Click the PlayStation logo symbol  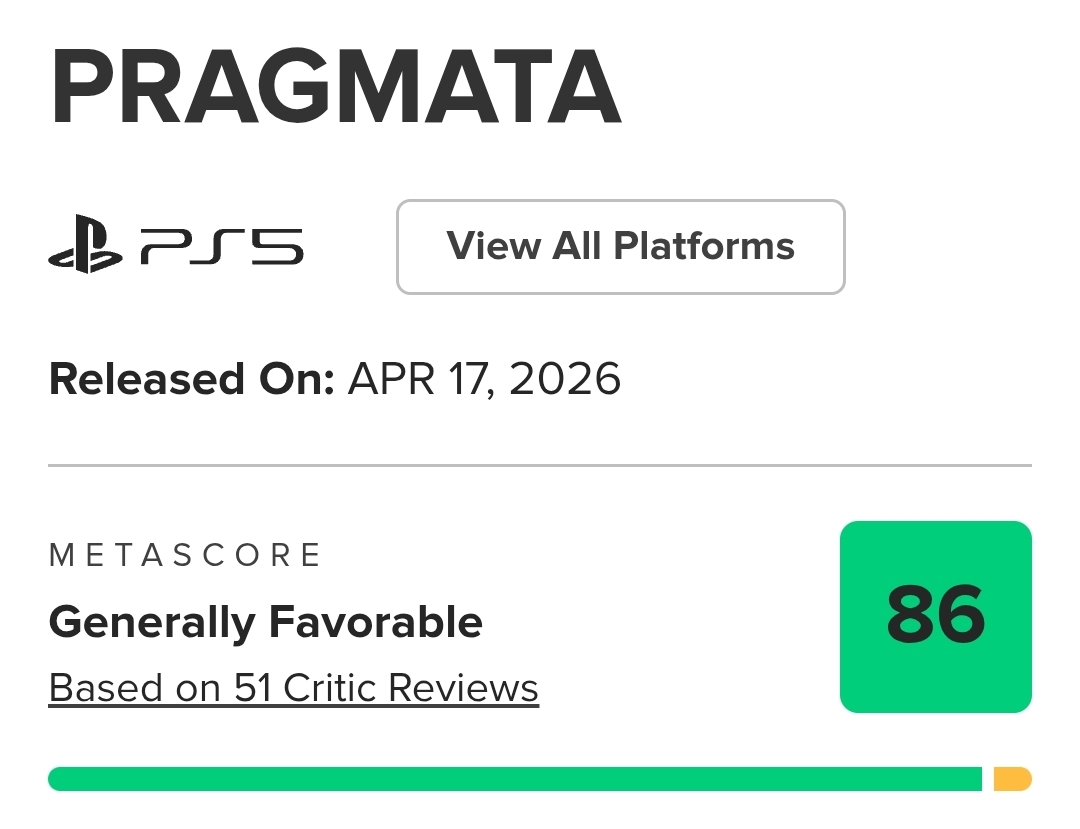point(85,247)
